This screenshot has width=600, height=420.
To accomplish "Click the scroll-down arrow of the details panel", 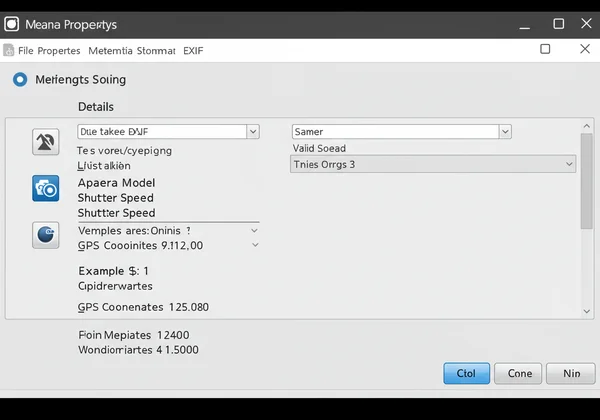I will click(x=587, y=311).
